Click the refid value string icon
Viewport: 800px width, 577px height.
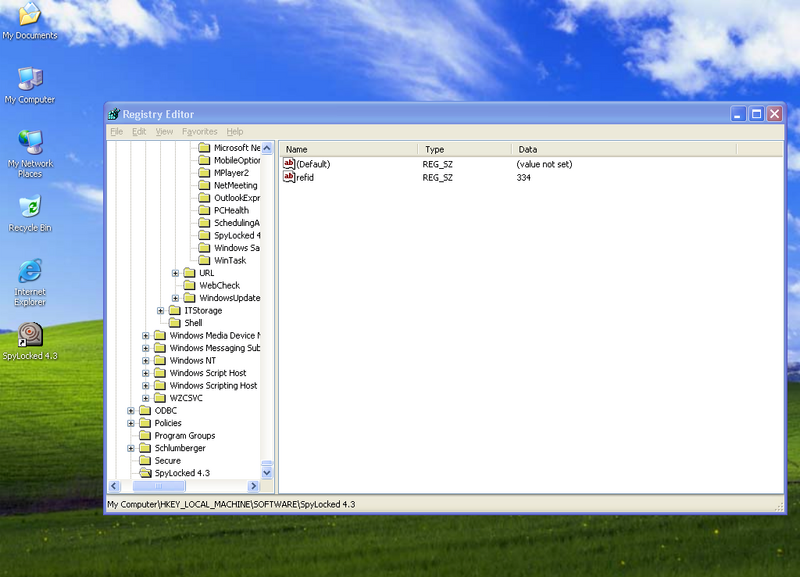[289, 177]
